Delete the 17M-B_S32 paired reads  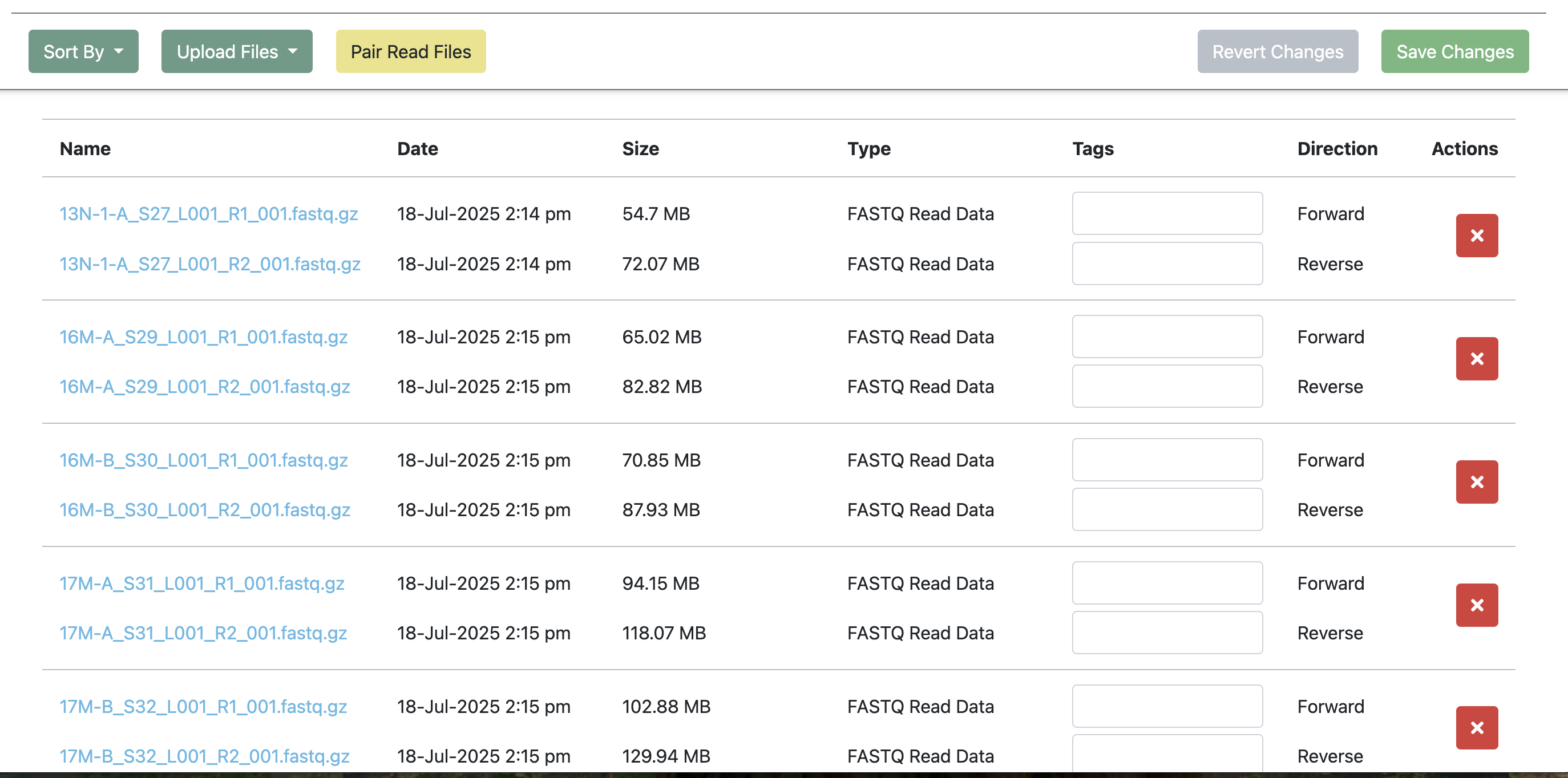click(x=1477, y=727)
